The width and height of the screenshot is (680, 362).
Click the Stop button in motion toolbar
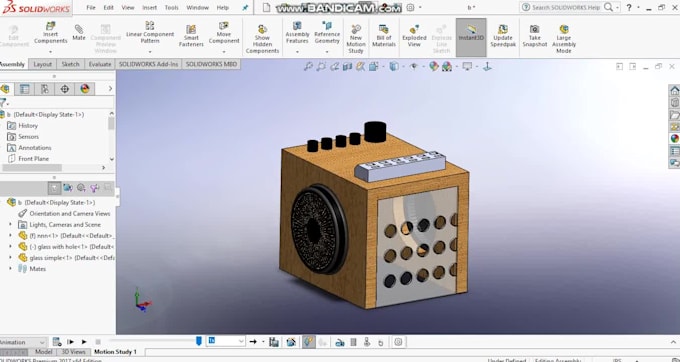98,342
